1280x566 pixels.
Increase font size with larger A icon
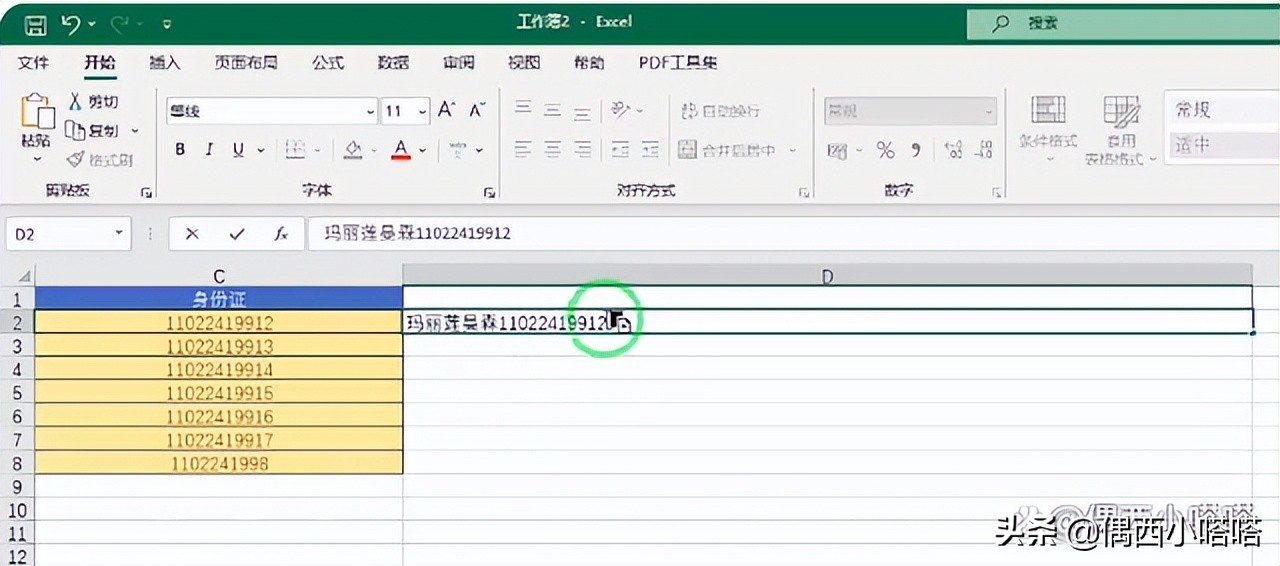coord(447,110)
